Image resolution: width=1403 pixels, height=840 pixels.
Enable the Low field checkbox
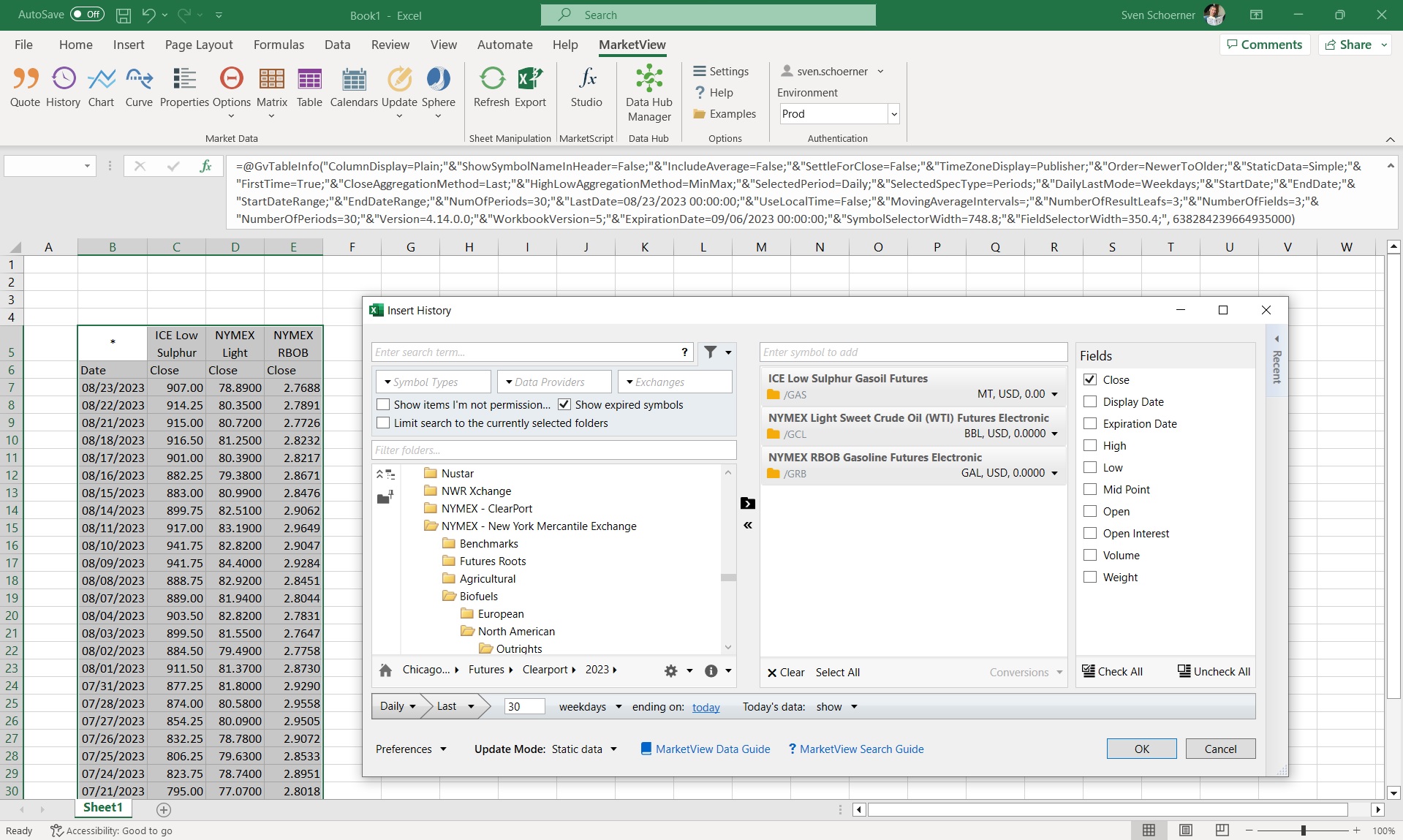point(1090,467)
